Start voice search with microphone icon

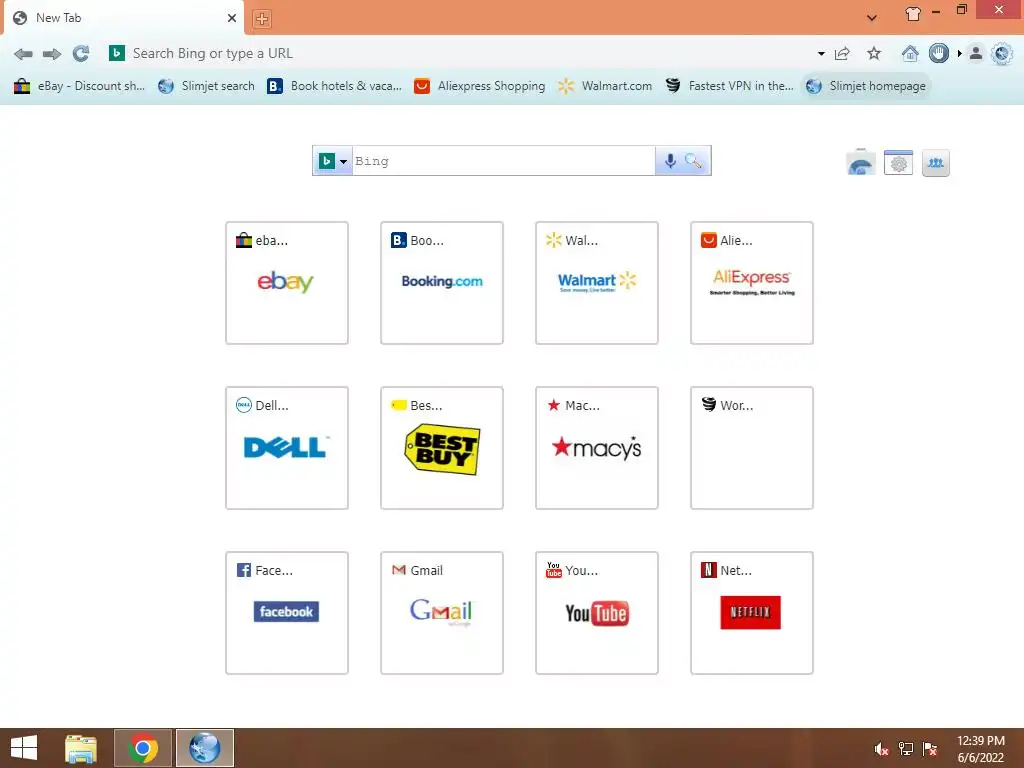670,161
